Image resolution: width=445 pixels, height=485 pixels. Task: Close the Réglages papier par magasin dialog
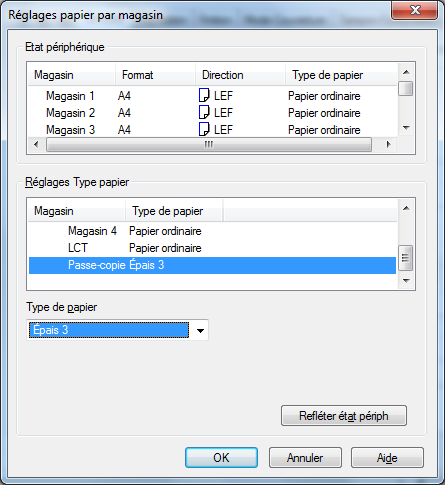[415, 10]
